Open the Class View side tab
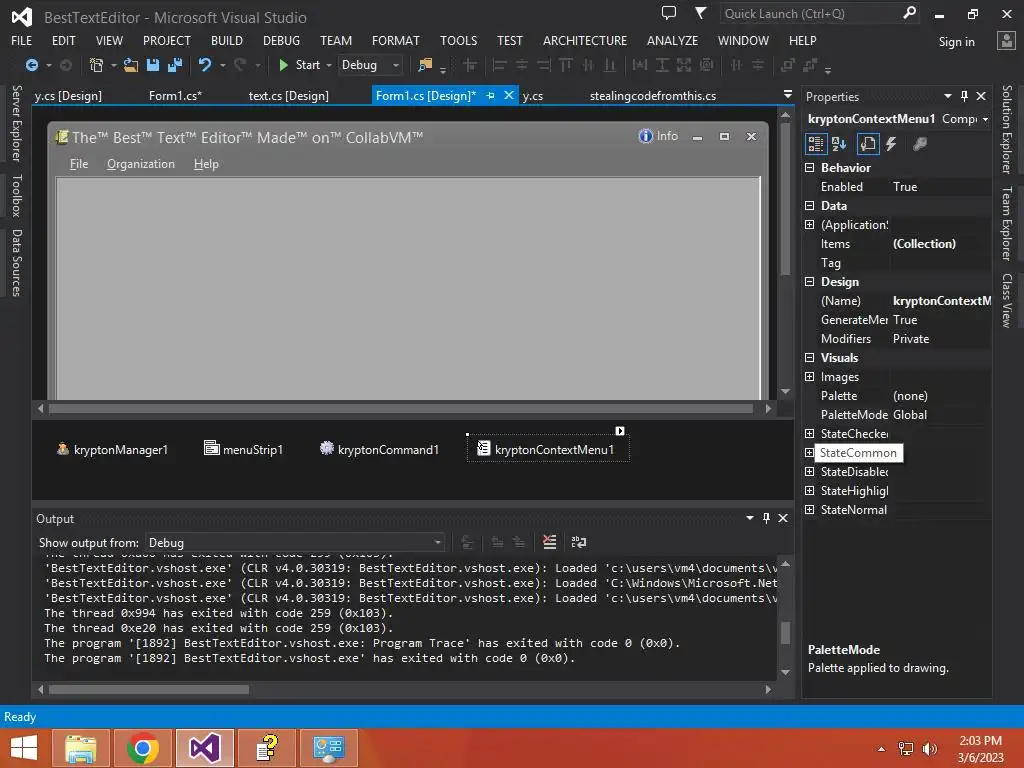 tap(1007, 300)
